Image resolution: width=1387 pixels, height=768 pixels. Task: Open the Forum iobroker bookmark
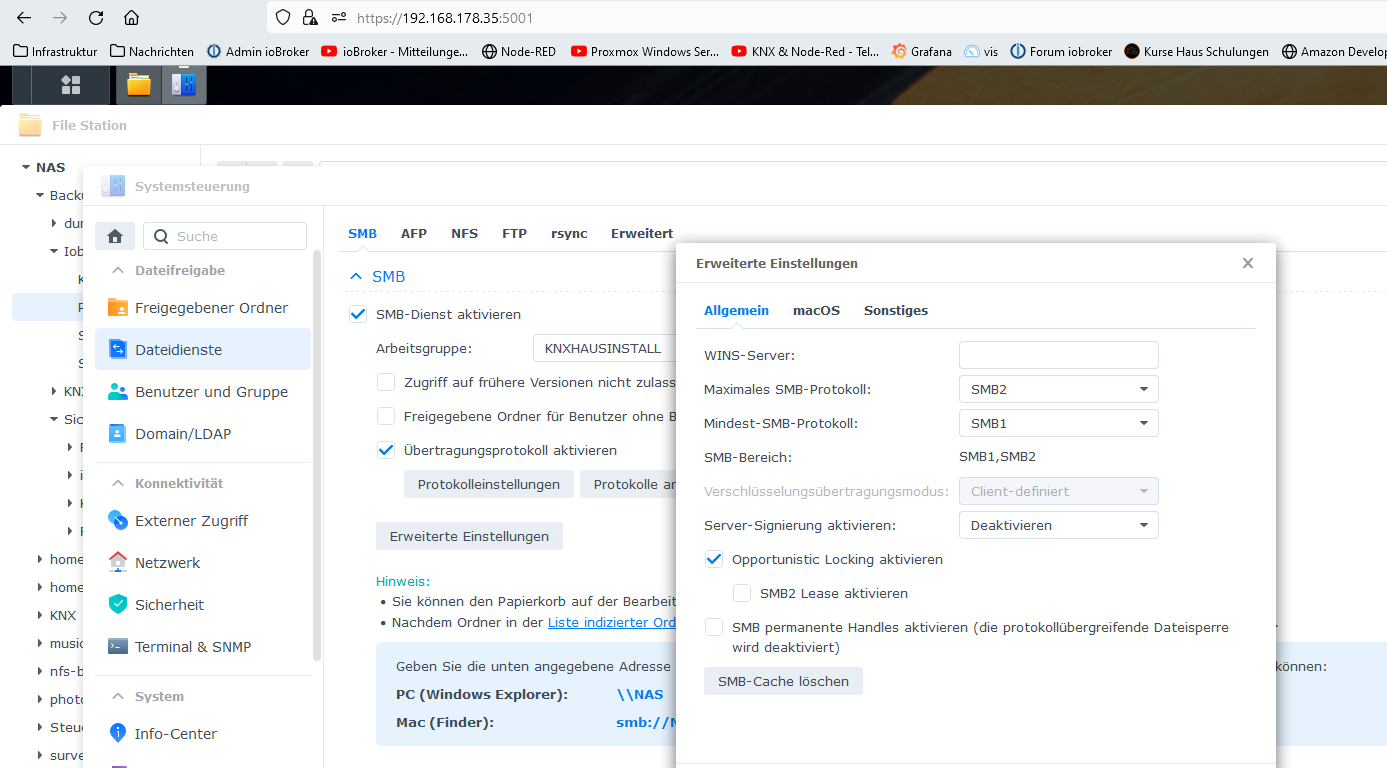click(x=1061, y=51)
